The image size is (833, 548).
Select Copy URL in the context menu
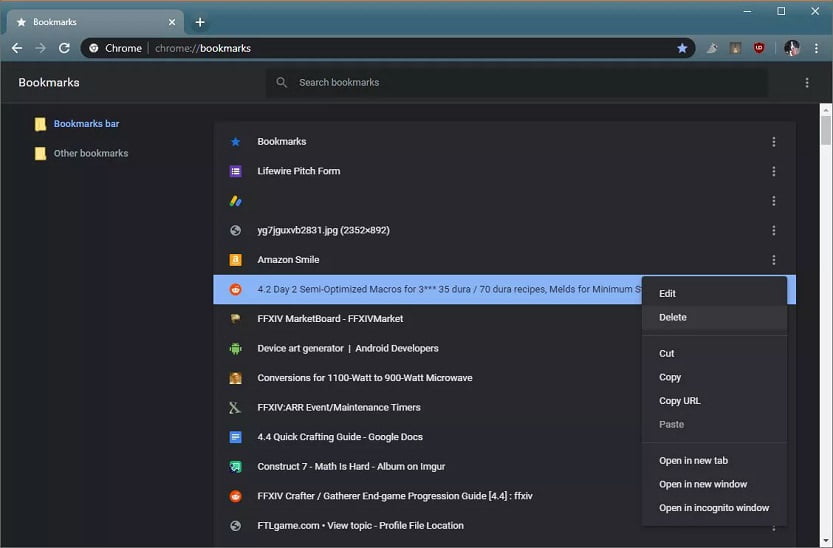click(x=715, y=401)
